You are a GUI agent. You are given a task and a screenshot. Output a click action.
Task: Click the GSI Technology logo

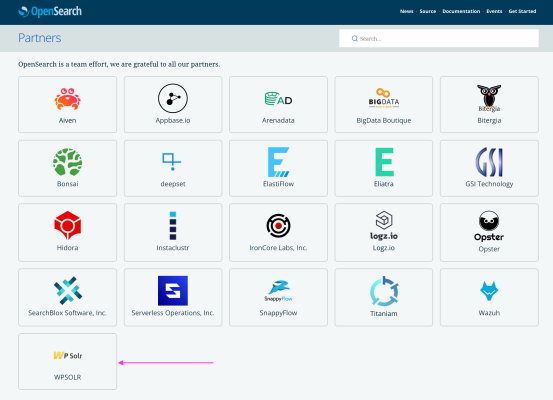(489, 162)
